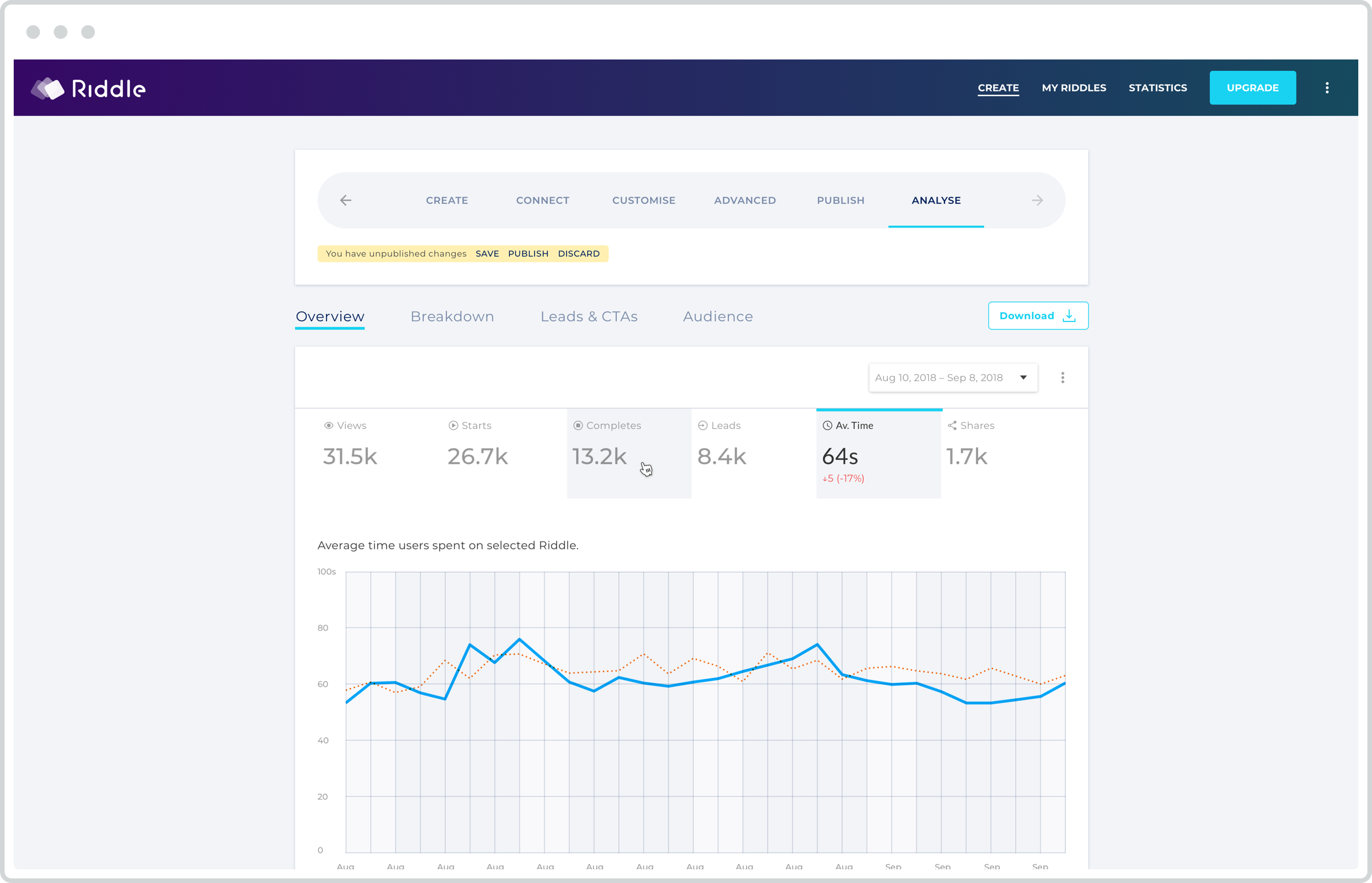The width and height of the screenshot is (1372, 883).
Task: Switch to the Audience tab
Action: pos(717,316)
